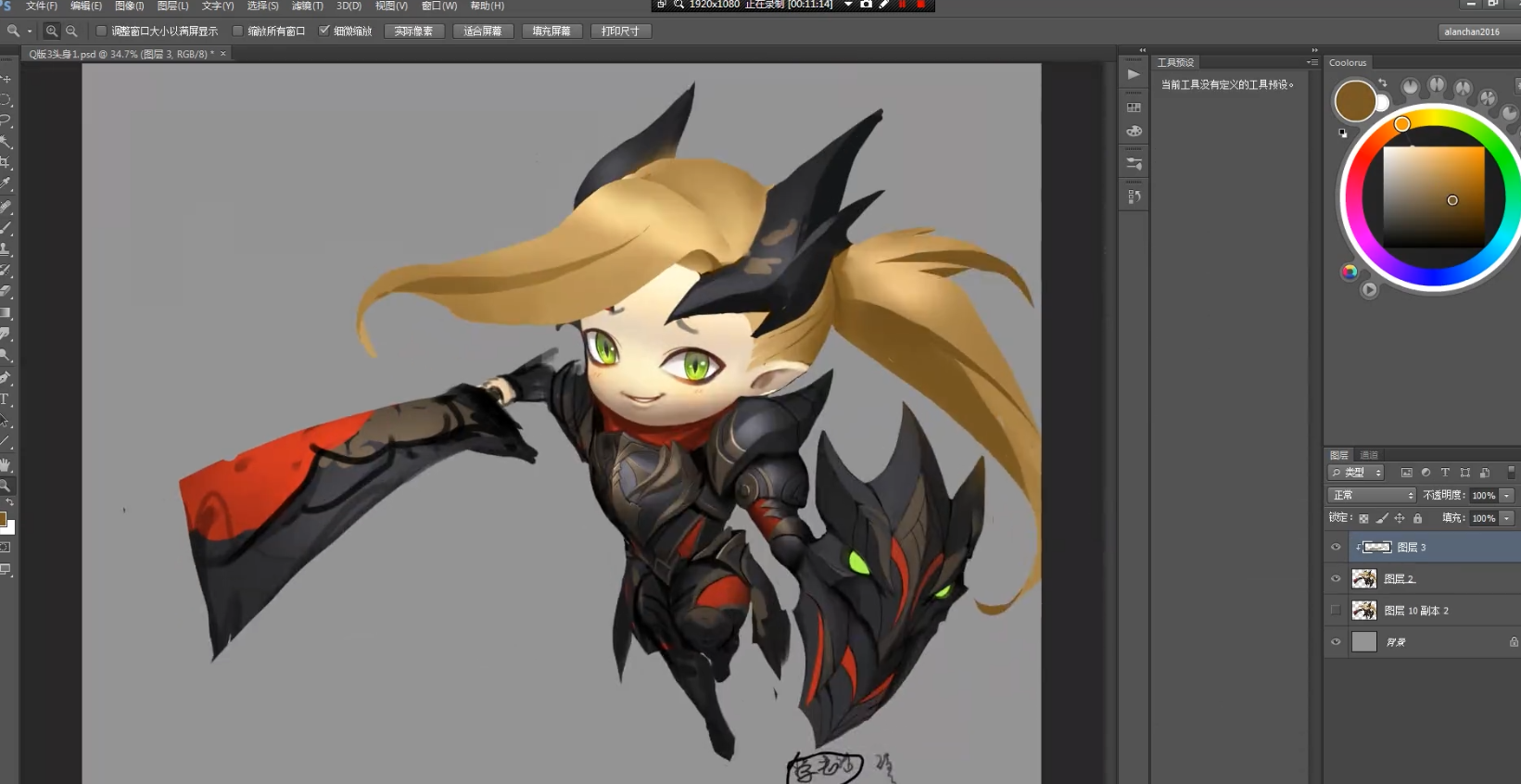Open the Brush presets panel icon

point(1134,163)
